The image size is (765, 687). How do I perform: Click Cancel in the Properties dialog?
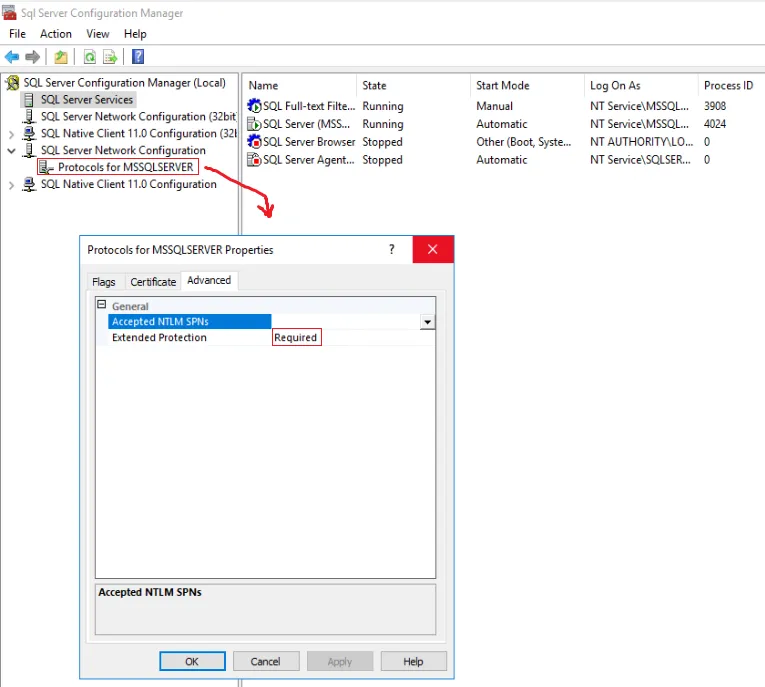point(266,662)
